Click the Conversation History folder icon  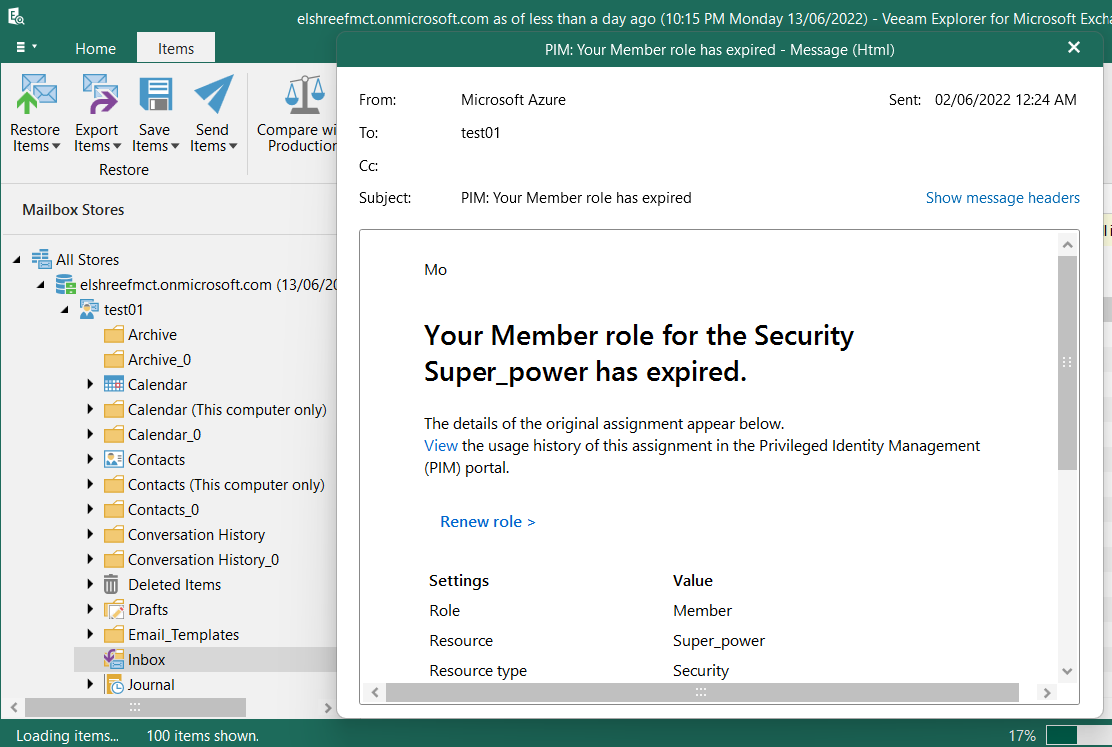[113, 535]
